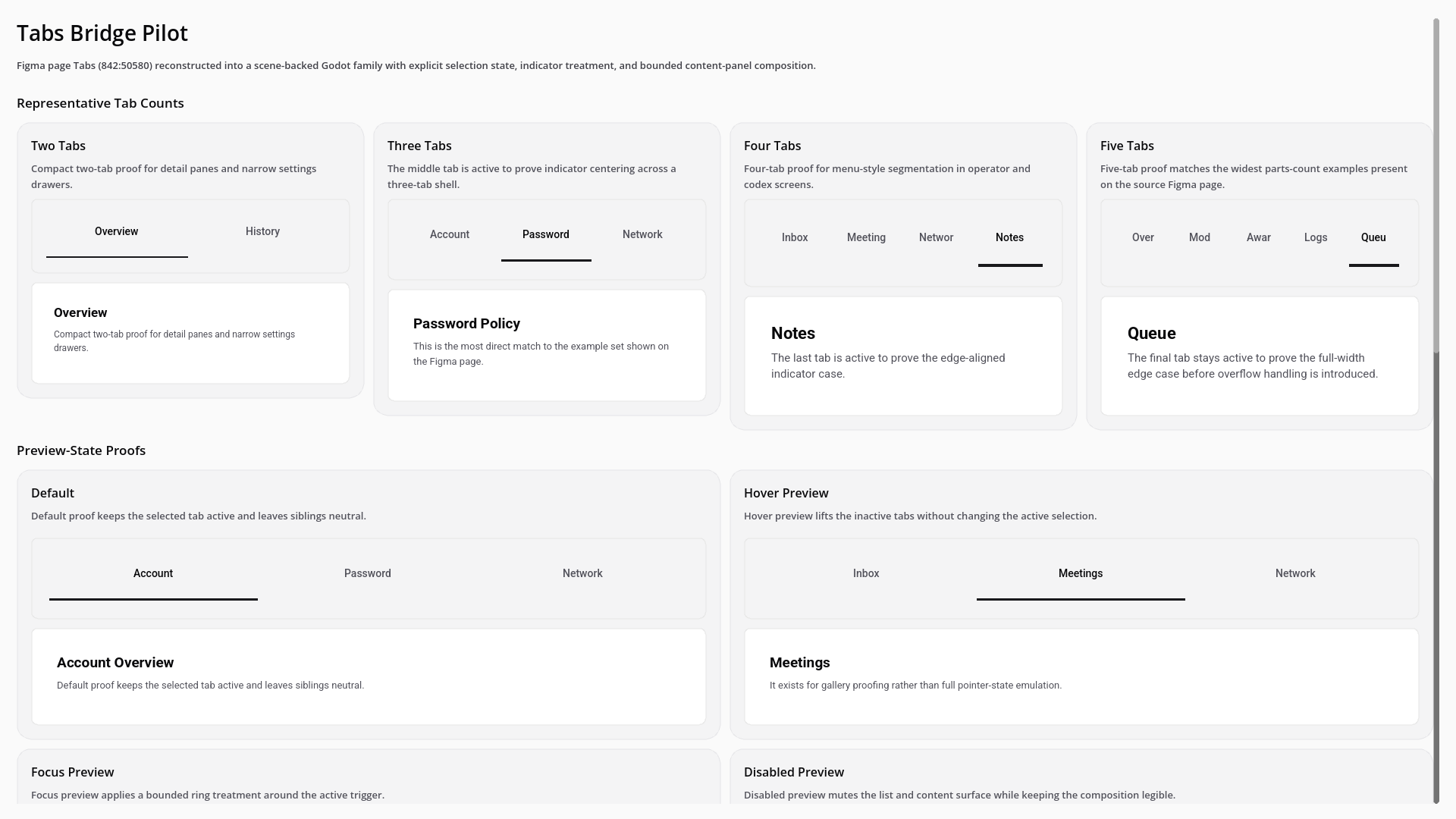1456x819 pixels.
Task: Click "Hover preview lifts the inactive tabs" text
Action: (920, 516)
